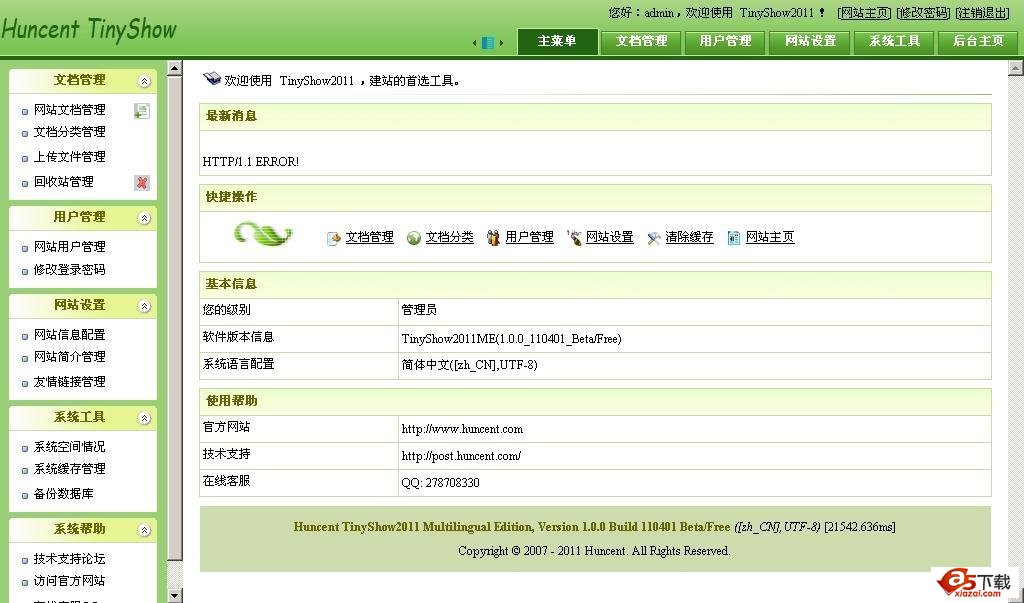Click the http://www.huncent.com official site URL

462,429
